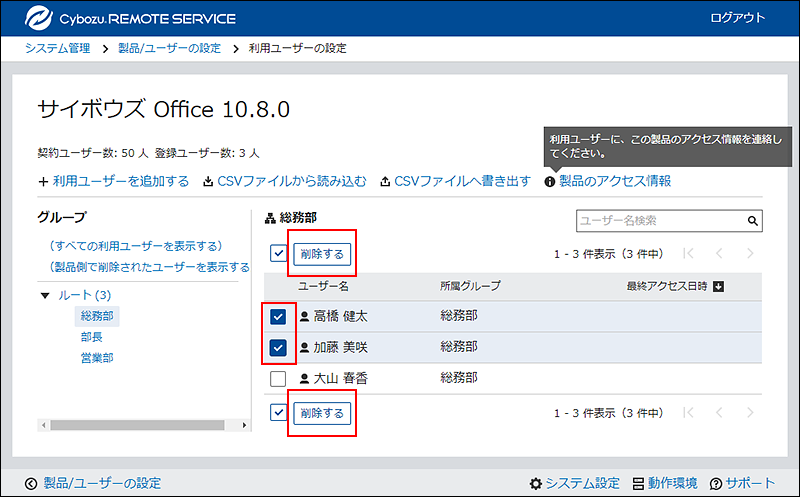Click the Cybozu Remote Service logo

tap(131, 18)
